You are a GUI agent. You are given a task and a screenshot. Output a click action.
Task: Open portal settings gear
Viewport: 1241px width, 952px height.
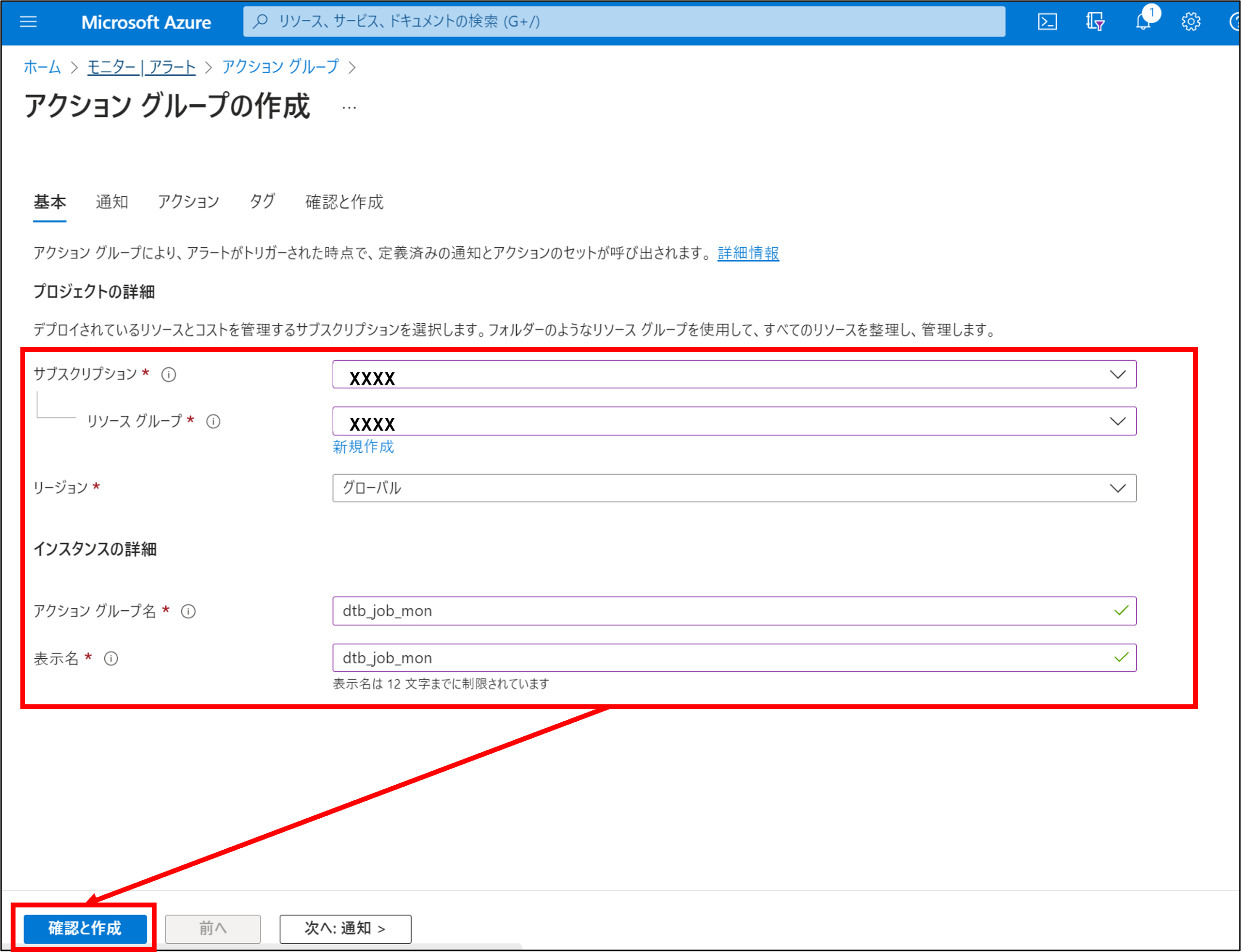click(x=1190, y=21)
